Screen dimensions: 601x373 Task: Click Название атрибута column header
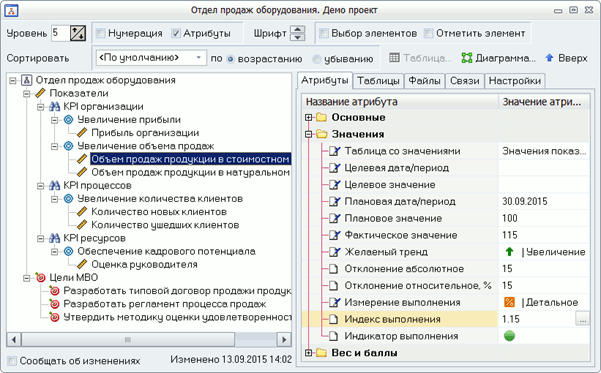pos(400,102)
